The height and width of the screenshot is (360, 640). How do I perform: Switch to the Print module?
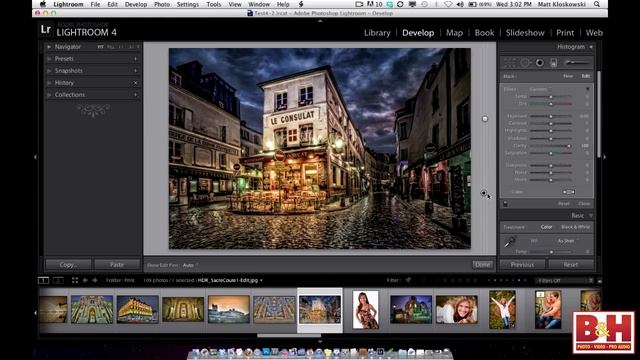[x=565, y=33]
